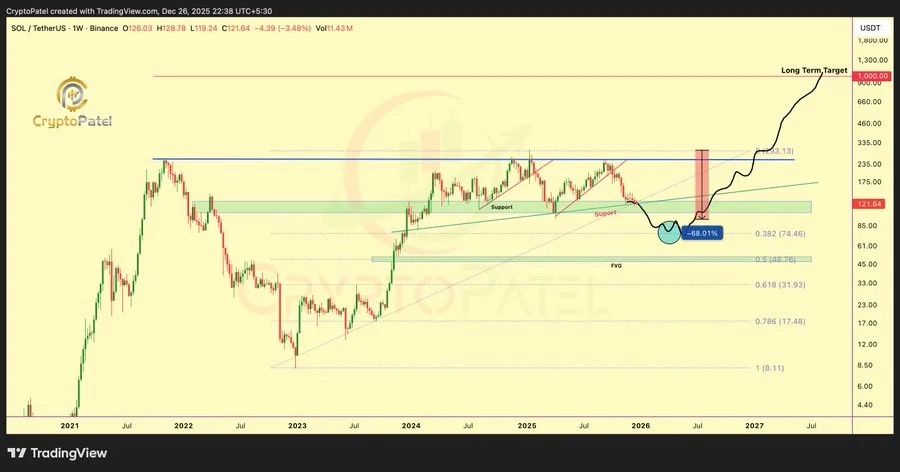Click the 0.5 (48.76) Fibonacci level label
This screenshot has height=472, width=900.
click(775, 260)
